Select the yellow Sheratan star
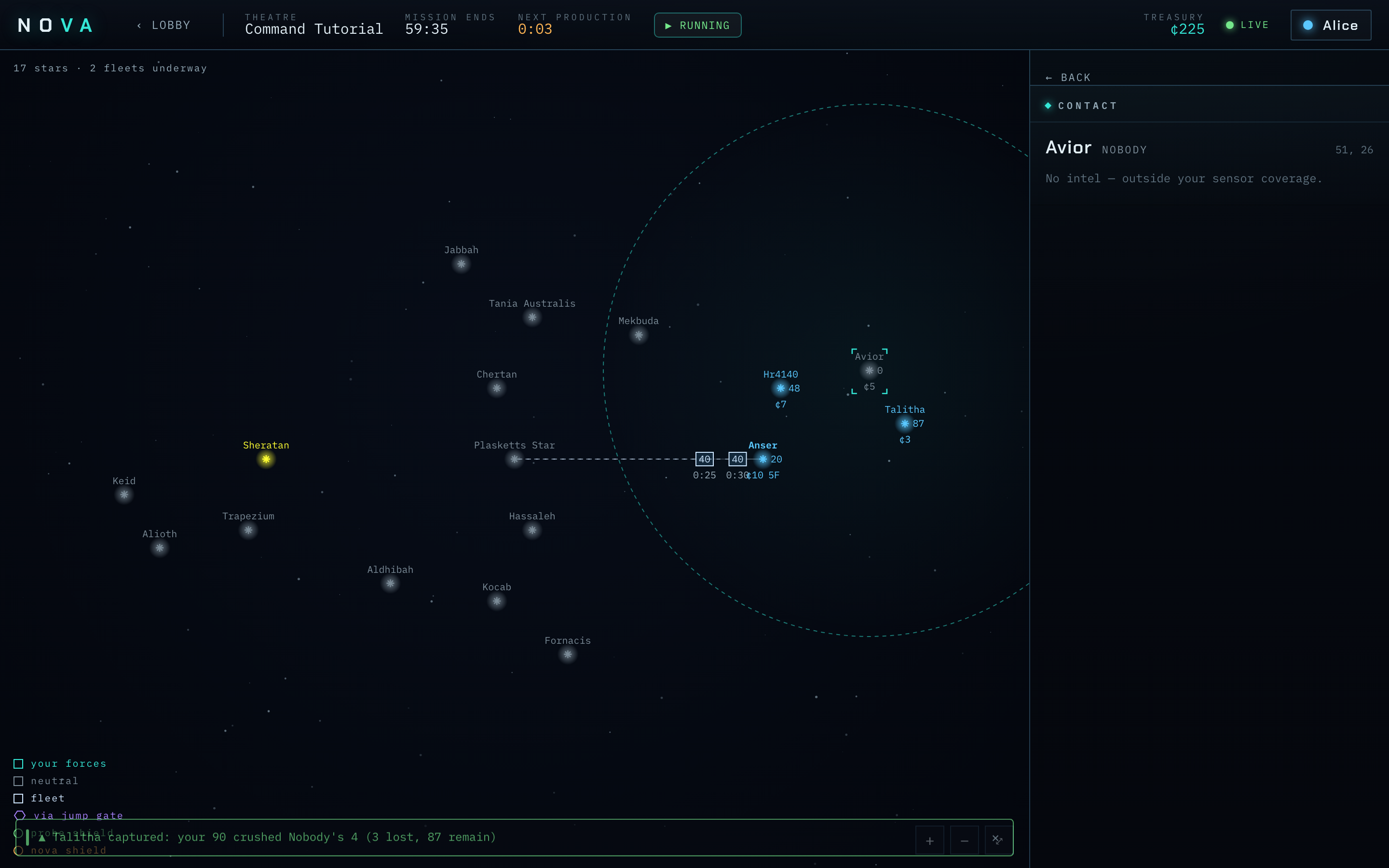The image size is (1389, 868). pyautogui.click(x=266, y=459)
